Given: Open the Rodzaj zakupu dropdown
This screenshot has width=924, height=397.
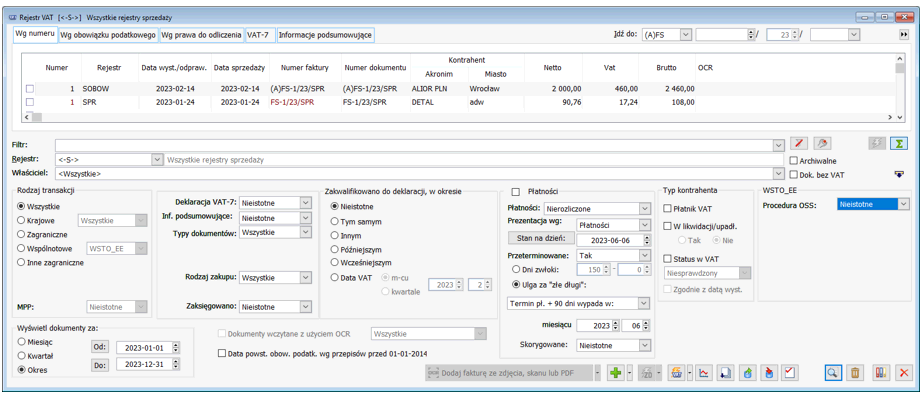Looking at the screenshot, I should [x=305, y=277].
